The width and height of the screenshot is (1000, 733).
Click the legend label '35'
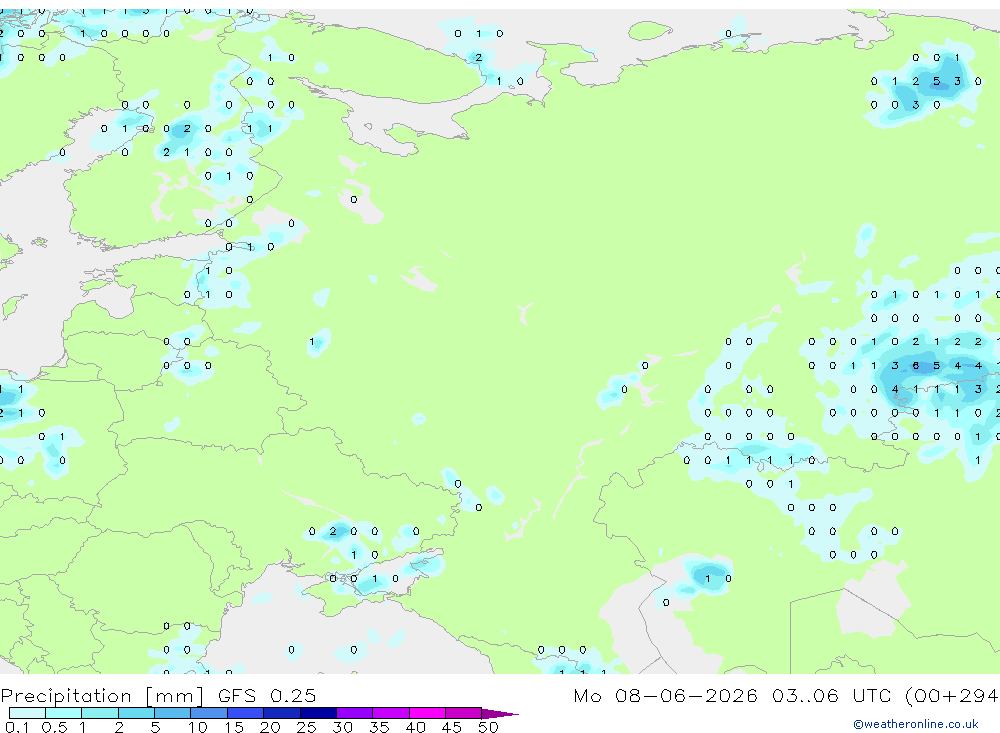tap(379, 727)
